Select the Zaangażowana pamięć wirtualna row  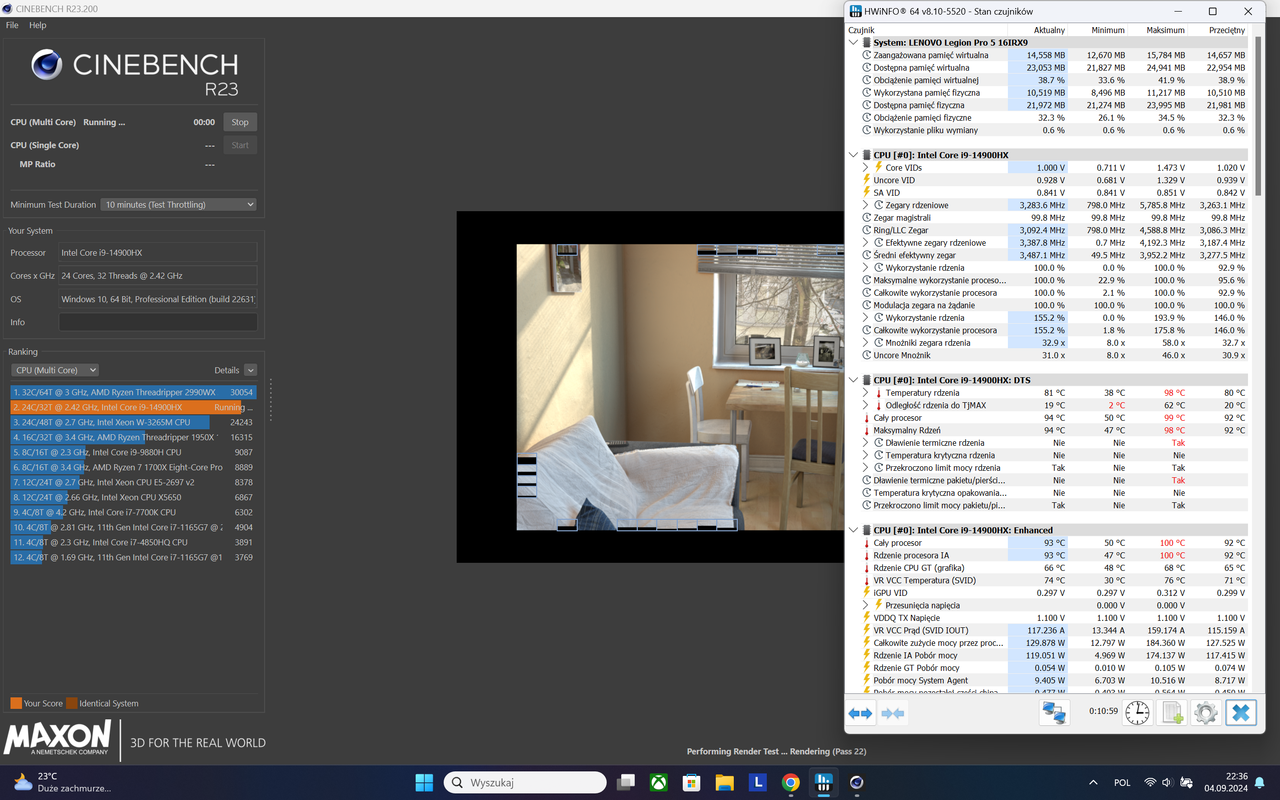pos(1048,55)
